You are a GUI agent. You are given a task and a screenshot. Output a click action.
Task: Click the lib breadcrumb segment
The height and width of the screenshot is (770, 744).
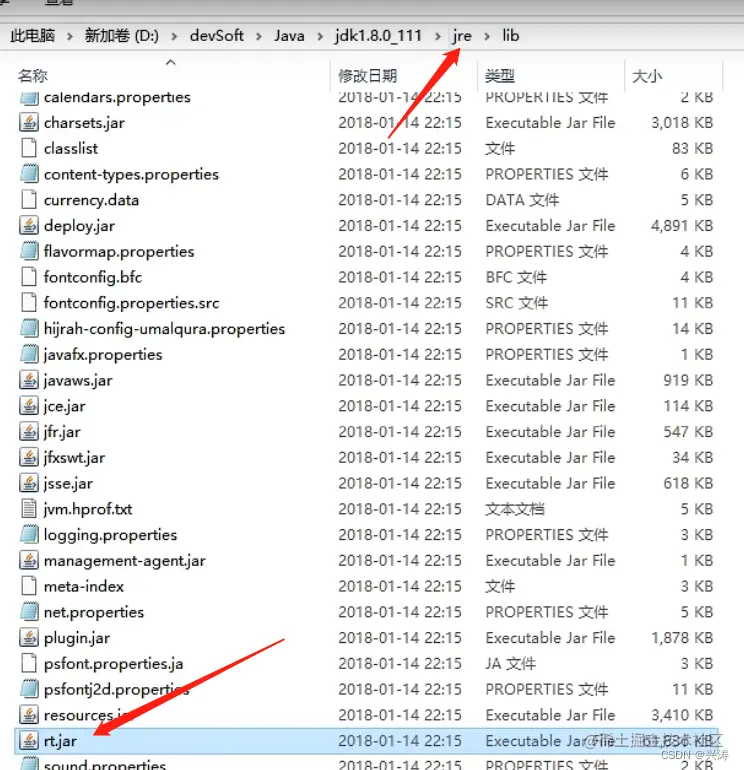(511, 36)
